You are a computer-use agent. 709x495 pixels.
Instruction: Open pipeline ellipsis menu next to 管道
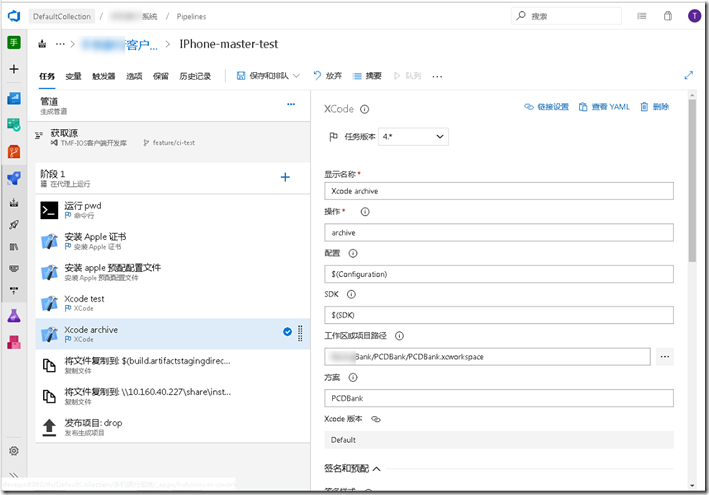point(291,104)
